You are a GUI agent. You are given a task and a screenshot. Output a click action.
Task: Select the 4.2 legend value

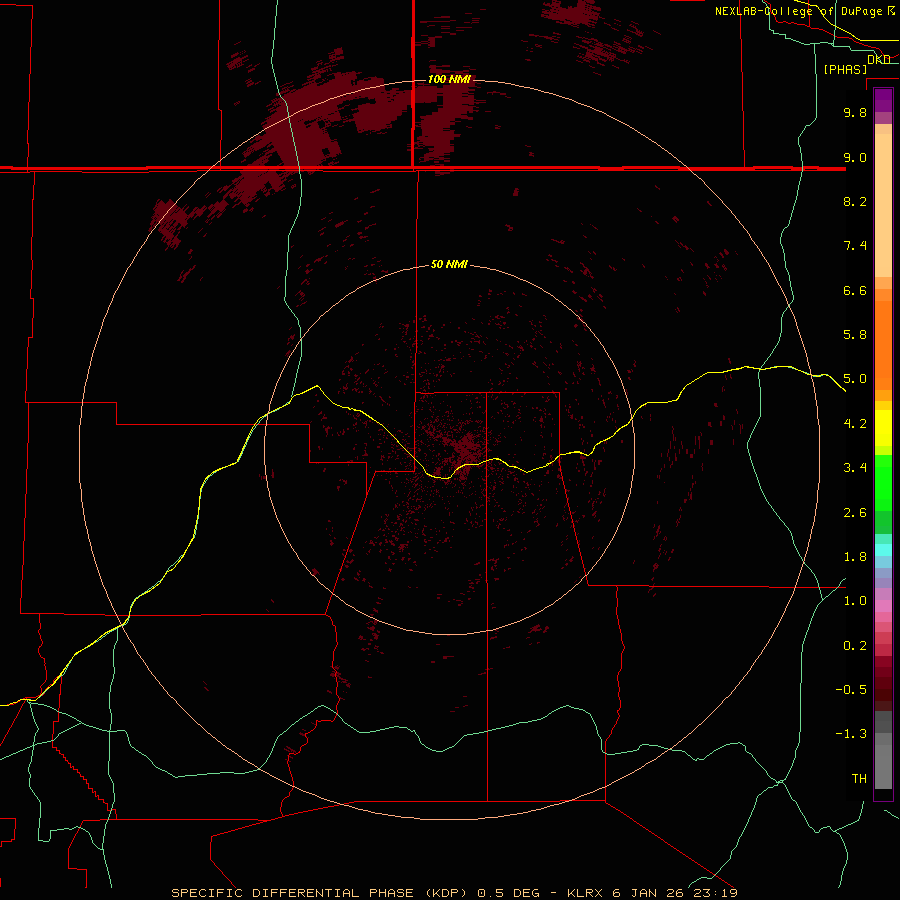(855, 424)
